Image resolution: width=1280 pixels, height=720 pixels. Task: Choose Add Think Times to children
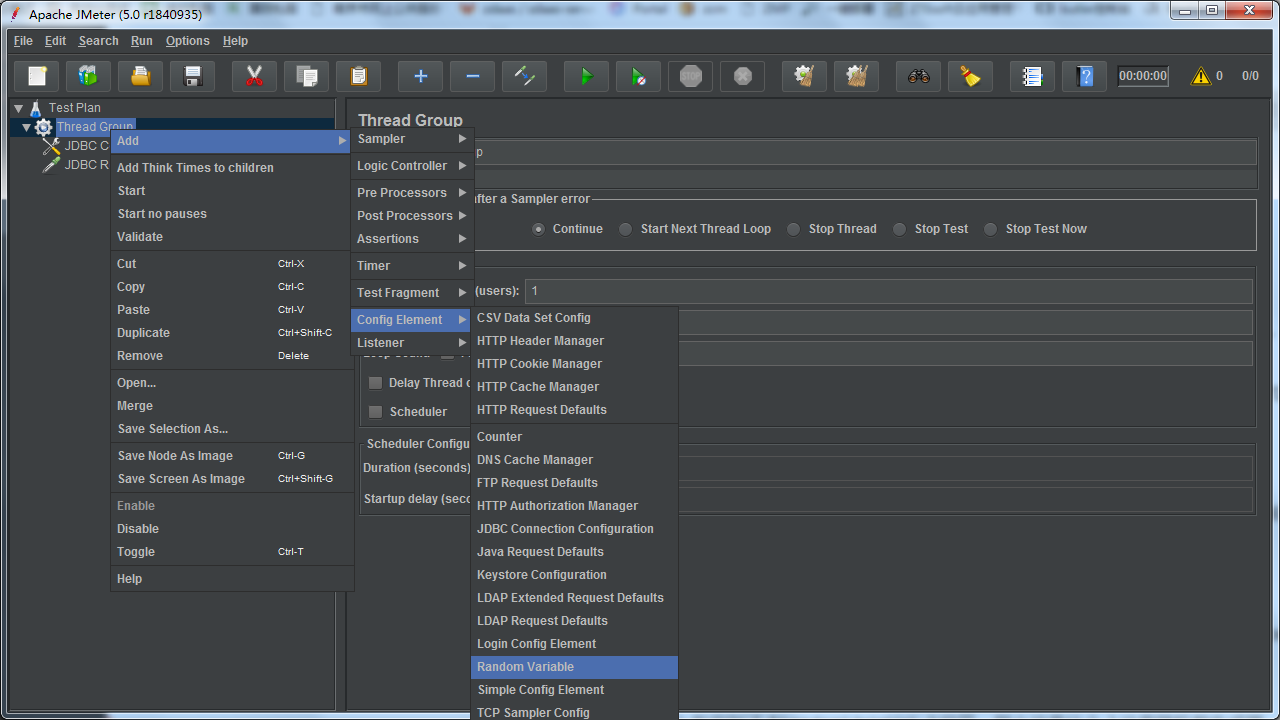pyautogui.click(x=232, y=168)
